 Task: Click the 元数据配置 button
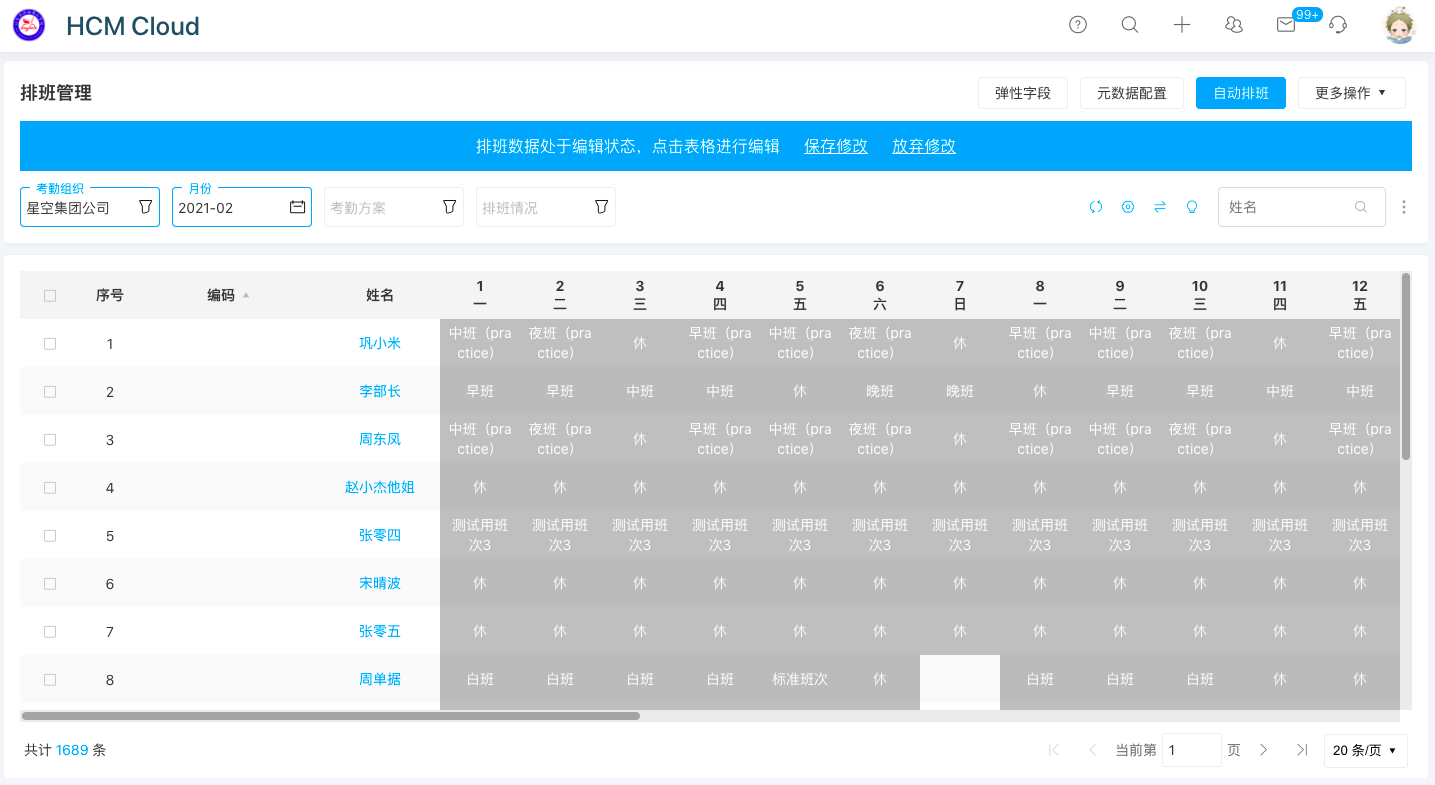coord(1132,93)
